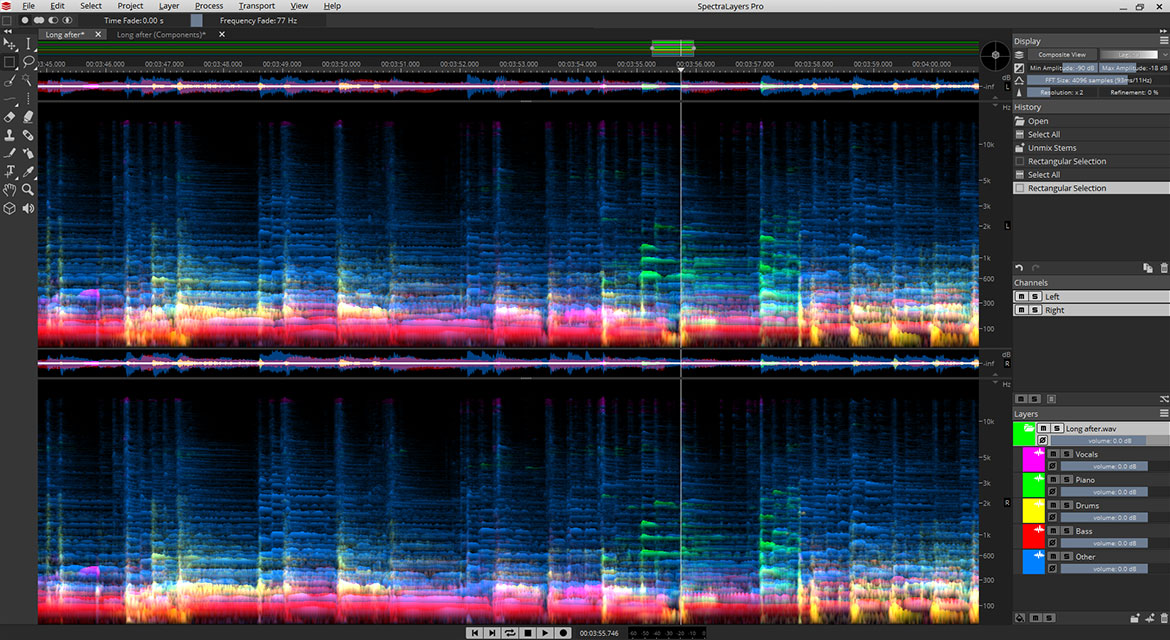Open the Layers panel menu
1170x640 pixels.
tap(1163, 413)
